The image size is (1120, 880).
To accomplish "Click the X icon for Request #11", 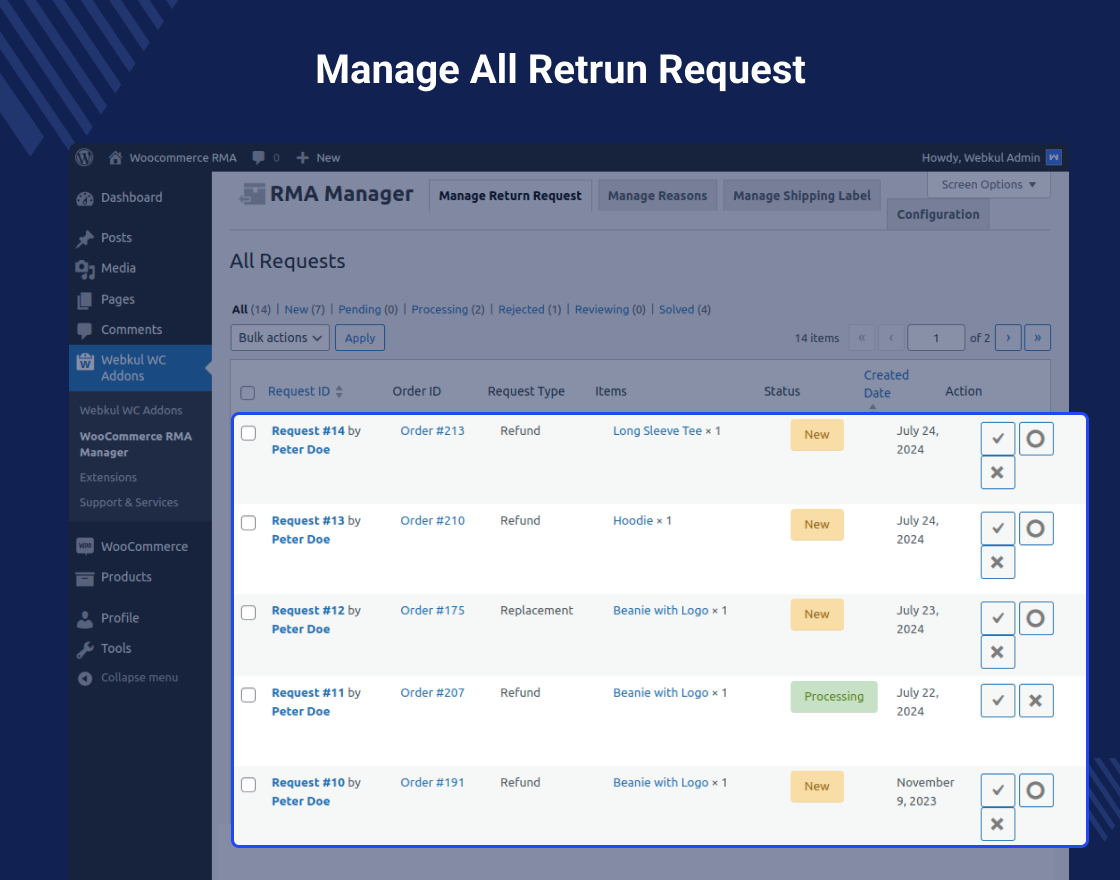I will [x=1036, y=701].
